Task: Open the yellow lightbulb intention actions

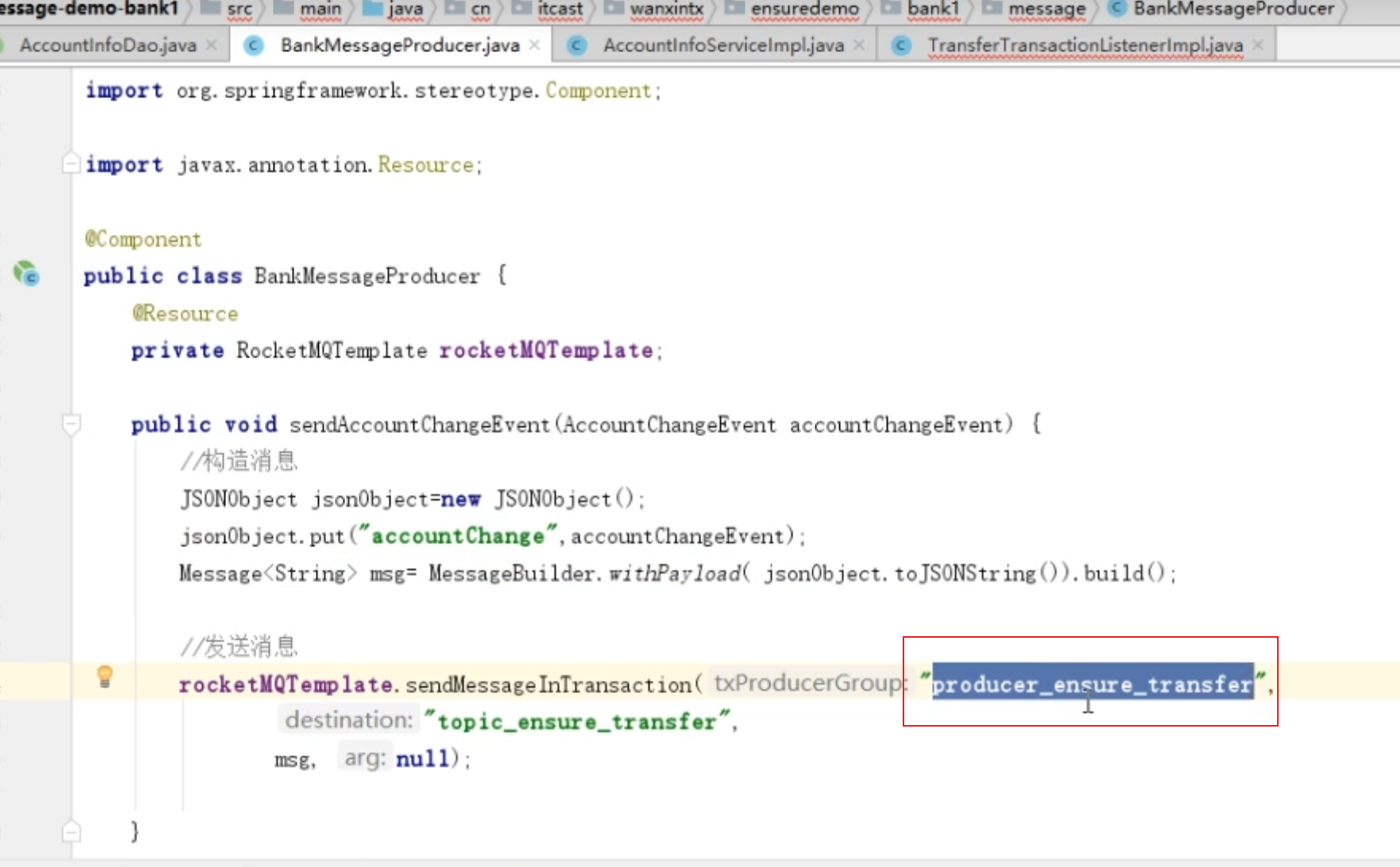Action: (105, 676)
